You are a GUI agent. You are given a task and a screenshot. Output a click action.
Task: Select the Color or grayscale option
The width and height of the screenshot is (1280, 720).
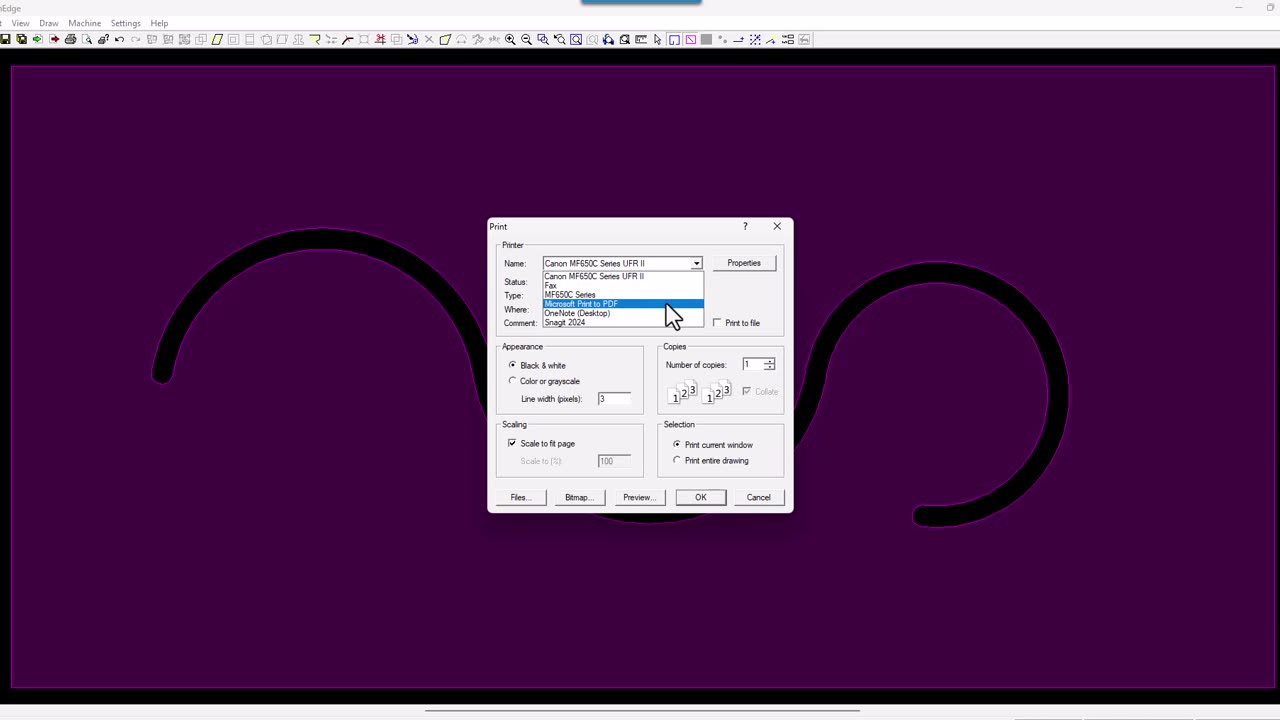(513, 381)
